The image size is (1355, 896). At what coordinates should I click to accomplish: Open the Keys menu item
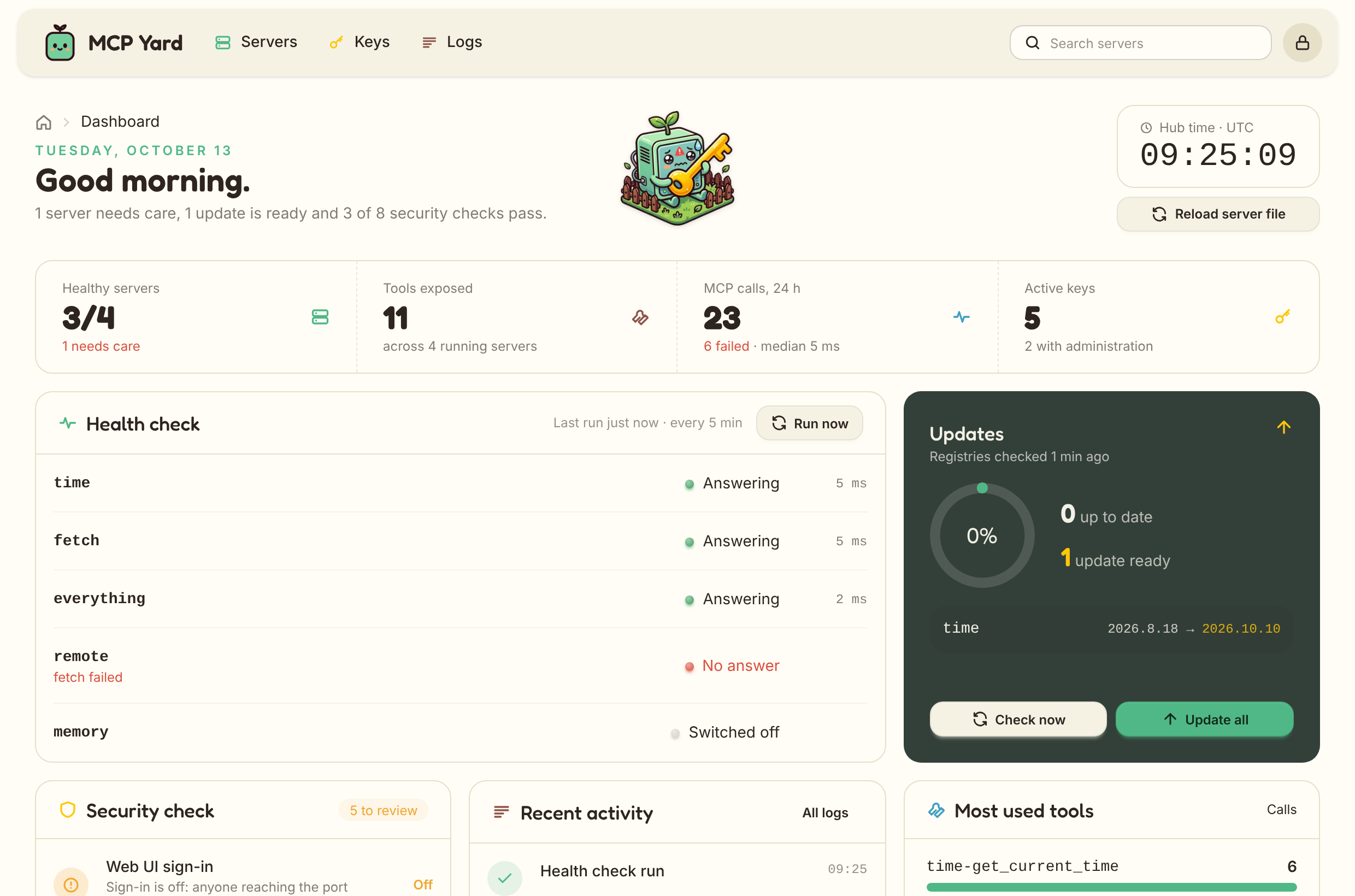coord(360,42)
